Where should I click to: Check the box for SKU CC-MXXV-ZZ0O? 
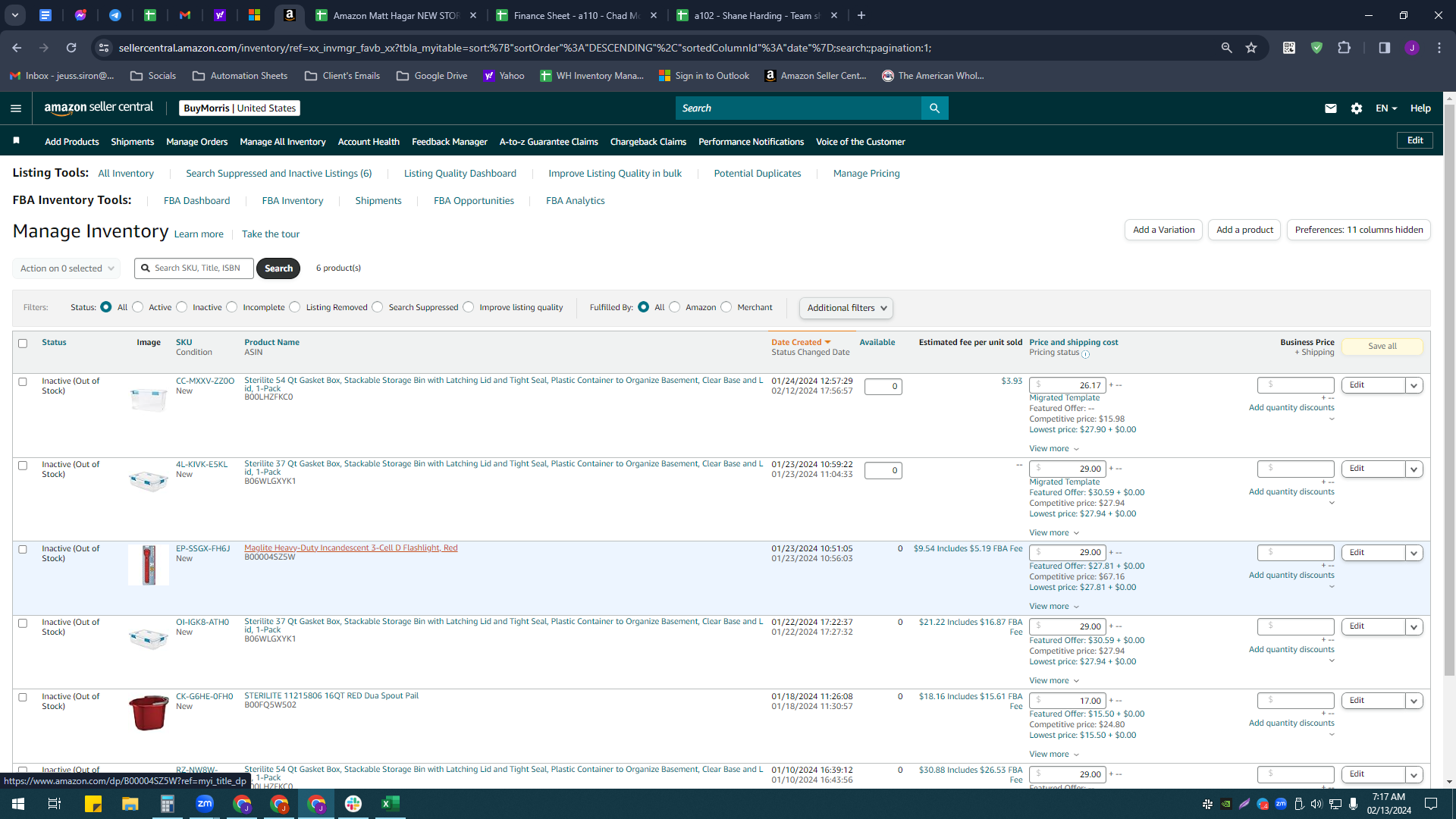coord(23,382)
